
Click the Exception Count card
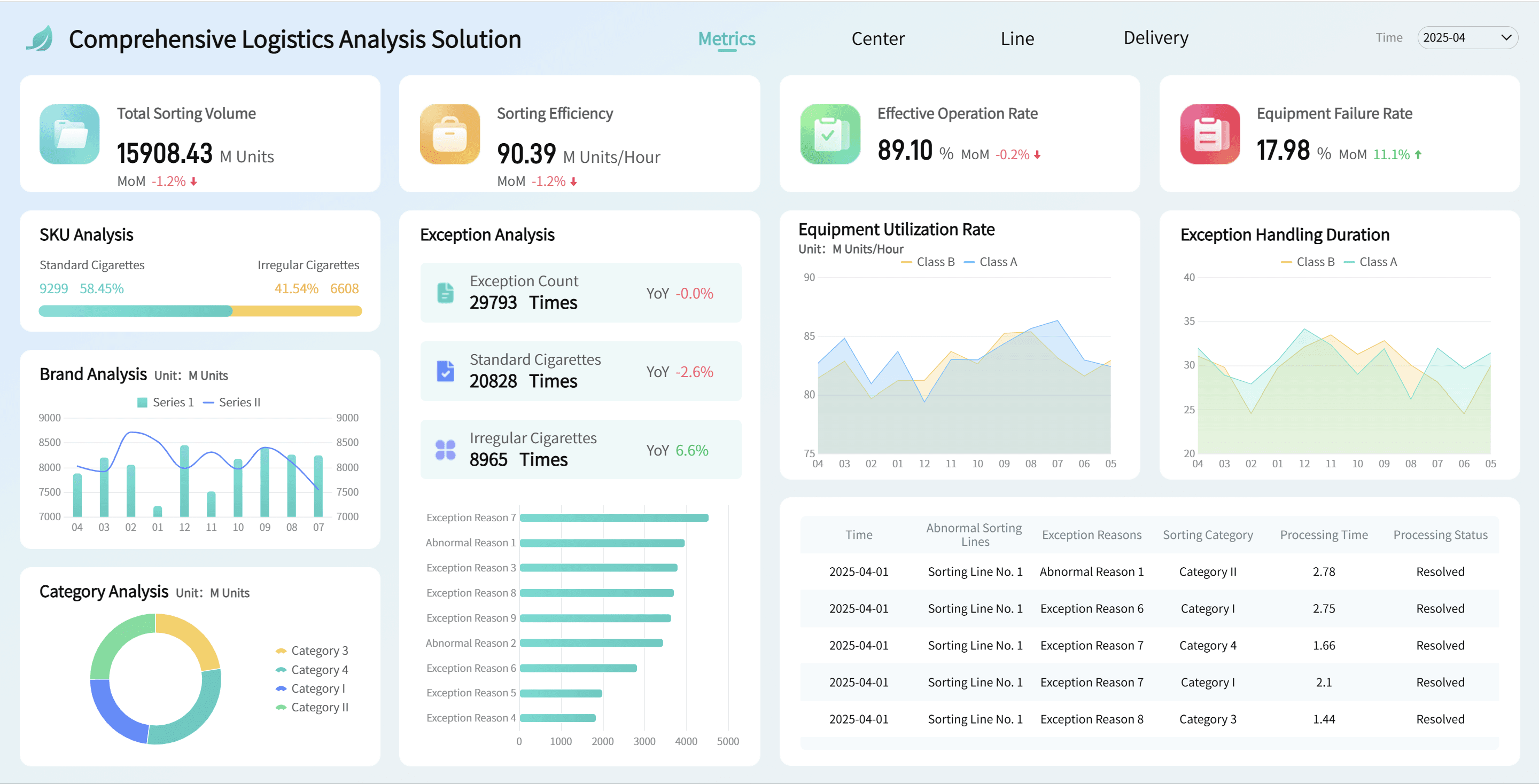click(x=581, y=293)
